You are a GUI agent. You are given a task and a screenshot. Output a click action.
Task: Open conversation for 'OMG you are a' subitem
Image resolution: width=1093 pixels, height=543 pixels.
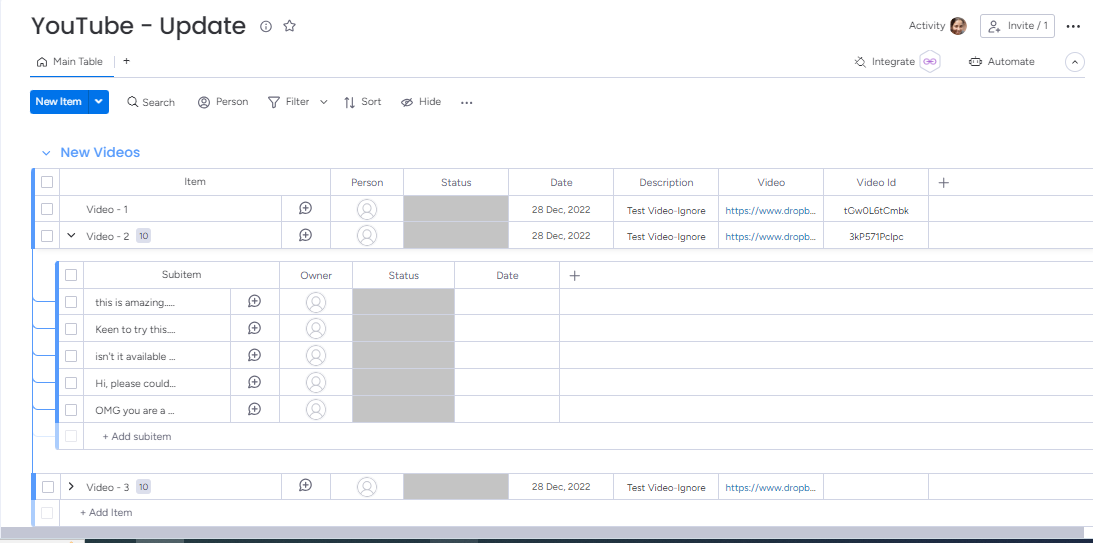pyautogui.click(x=254, y=409)
